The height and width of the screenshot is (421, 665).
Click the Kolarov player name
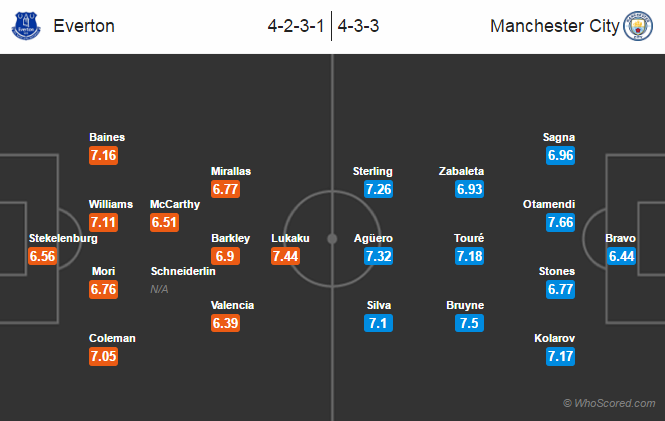[x=555, y=338]
